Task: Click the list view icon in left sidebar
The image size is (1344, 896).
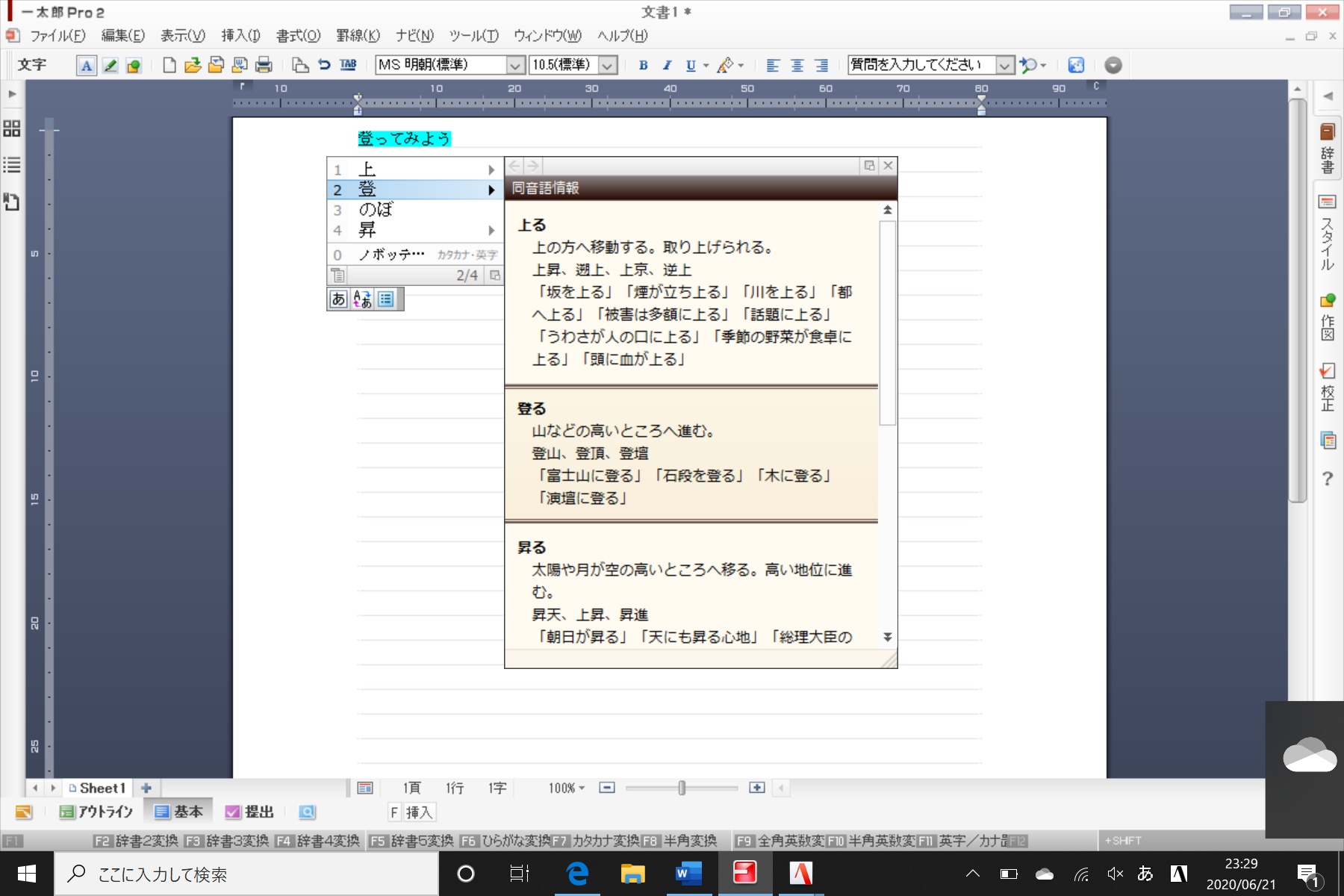Action: coord(12,165)
